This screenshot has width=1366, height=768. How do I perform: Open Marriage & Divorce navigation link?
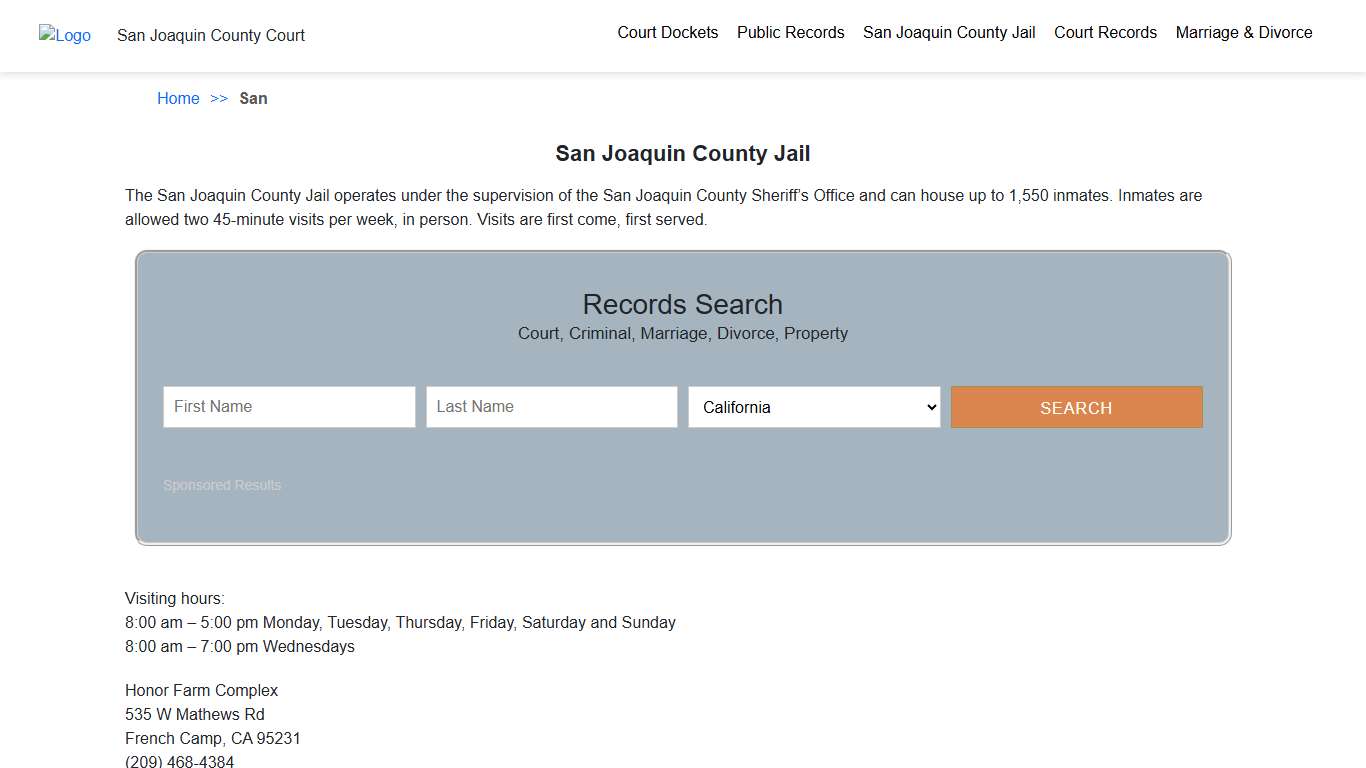click(1243, 32)
